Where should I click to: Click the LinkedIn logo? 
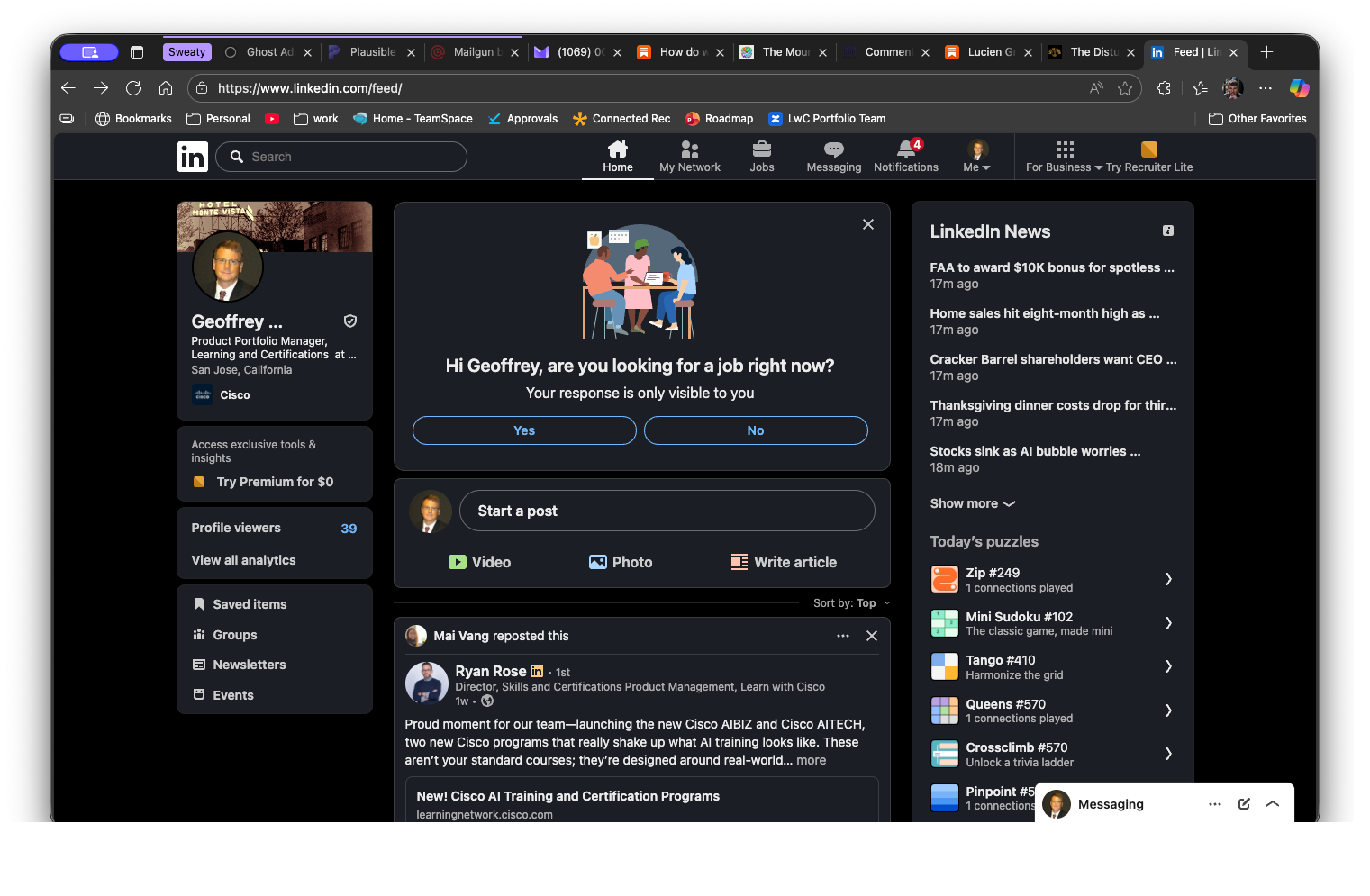tap(192, 157)
